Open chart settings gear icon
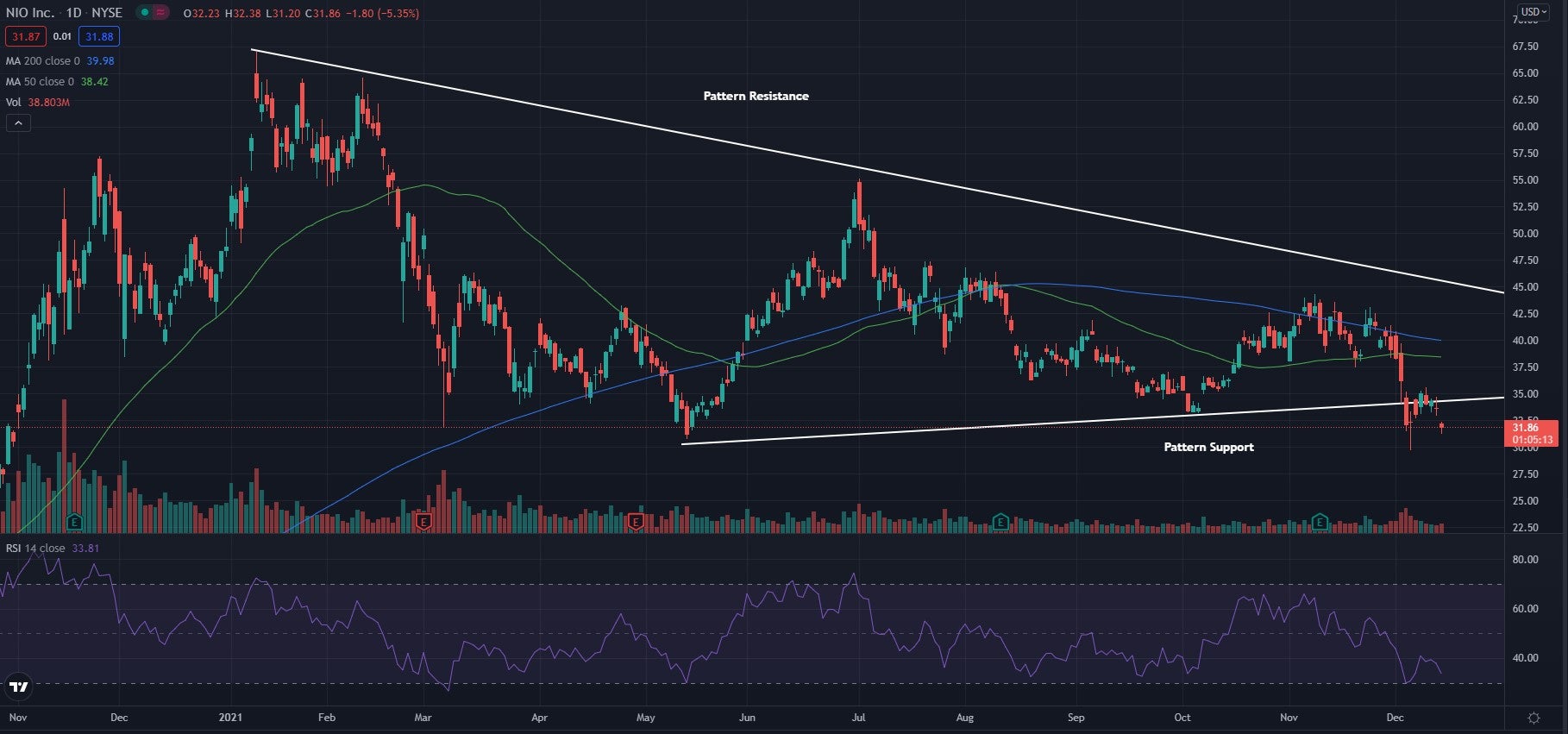 click(x=1534, y=718)
